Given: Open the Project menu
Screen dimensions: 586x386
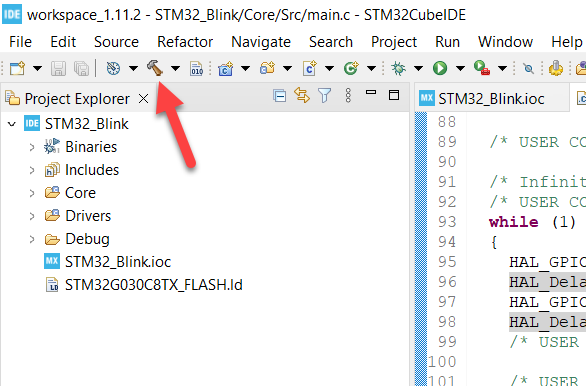Looking at the screenshot, I should [394, 42].
